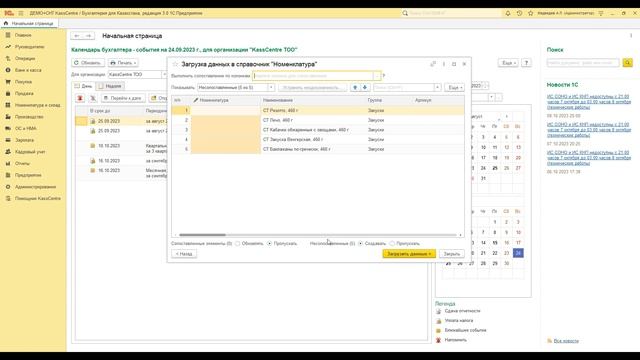Click the Поиск panel input field
Screen dimensions: 640x360
(x=583, y=62)
